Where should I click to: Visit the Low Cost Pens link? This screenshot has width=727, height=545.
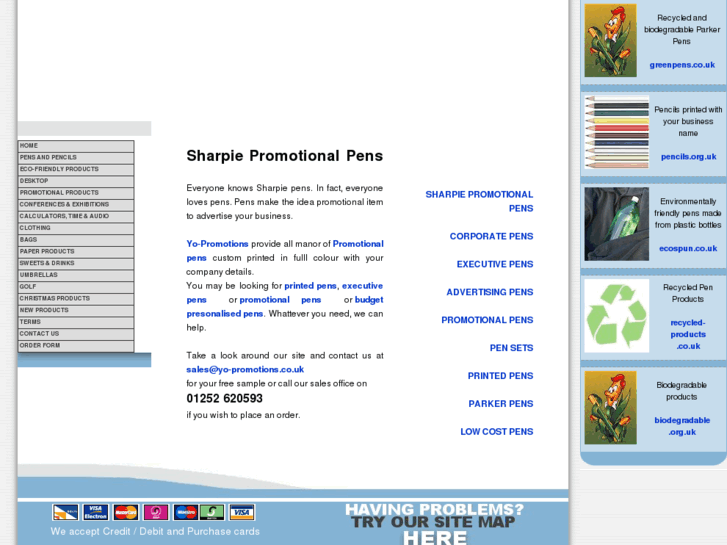[x=497, y=431]
